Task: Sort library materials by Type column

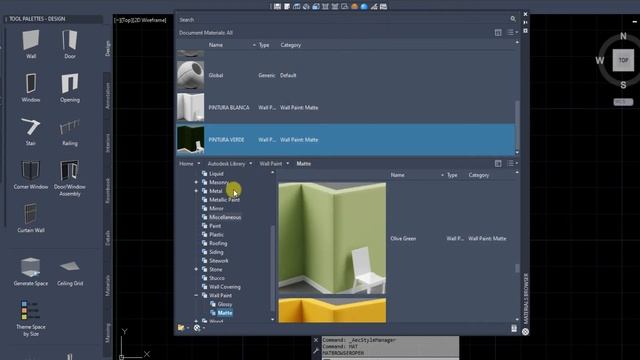Action: (x=452, y=175)
